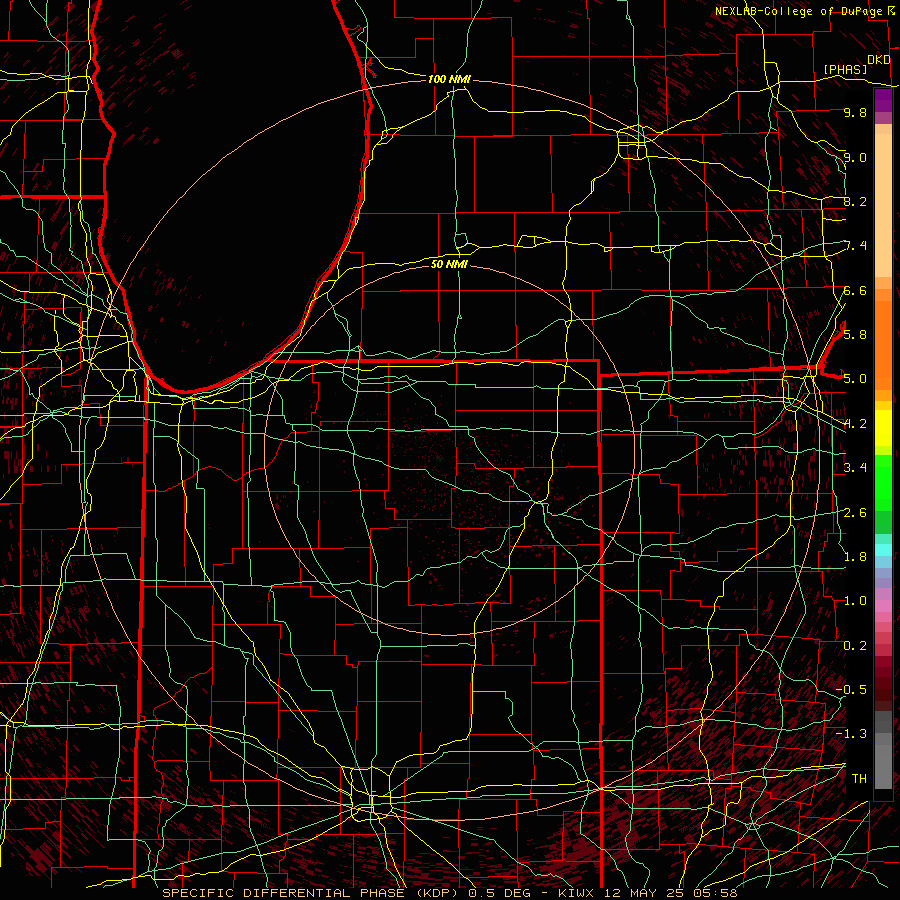Click the -0.5 value on the color scale
The height and width of the screenshot is (900, 900).
tap(851, 690)
